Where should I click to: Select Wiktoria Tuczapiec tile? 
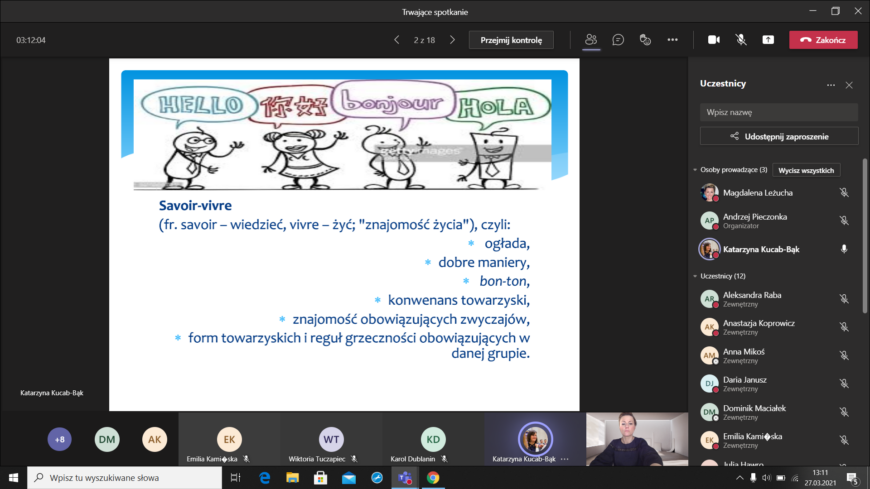[331, 438]
